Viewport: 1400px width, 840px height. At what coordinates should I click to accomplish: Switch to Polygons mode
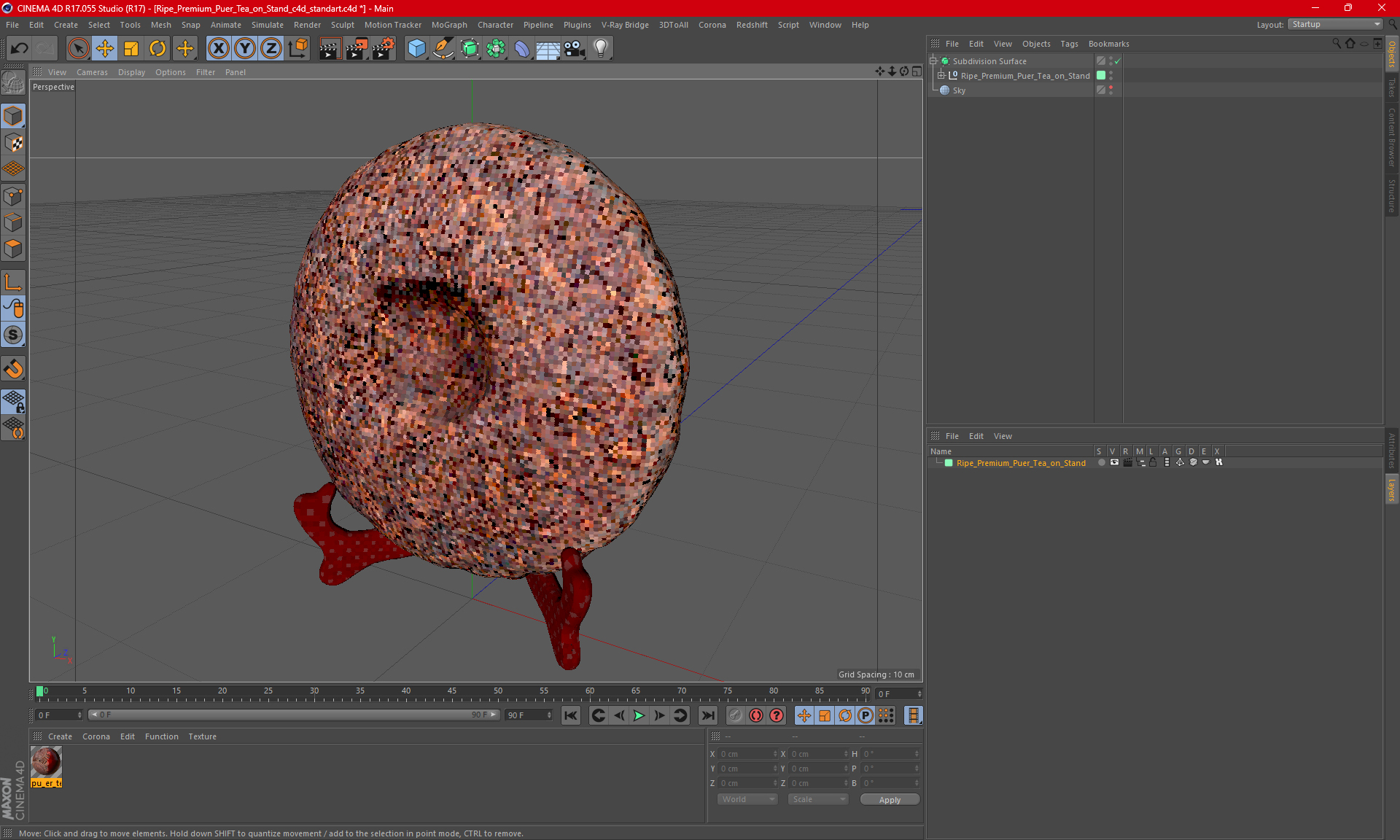click(x=13, y=249)
